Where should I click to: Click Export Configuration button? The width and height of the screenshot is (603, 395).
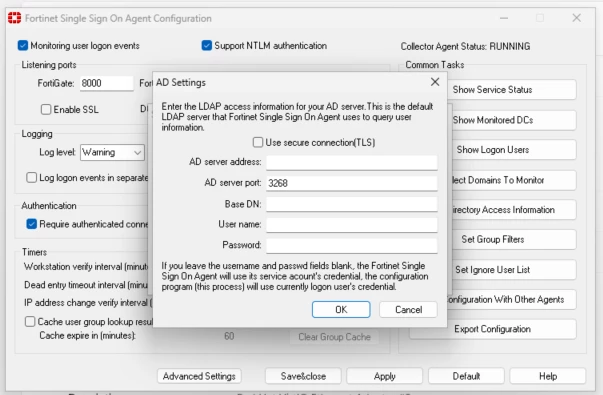pos(493,329)
